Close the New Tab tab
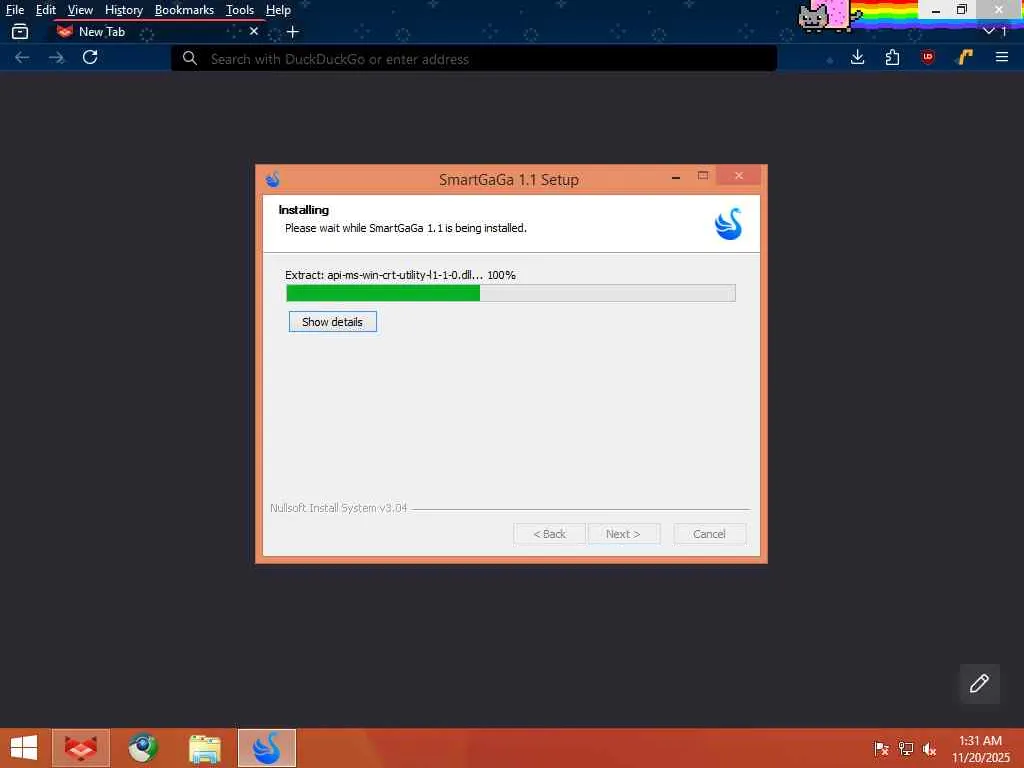The height and width of the screenshot is (768, 1024). tap(254, 31)
